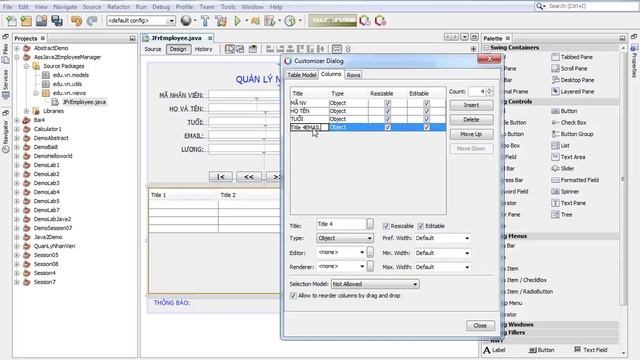Click the Save All toolbar icon
The height and width of the screenshot is (360, 640).
[x=57, y=21]
